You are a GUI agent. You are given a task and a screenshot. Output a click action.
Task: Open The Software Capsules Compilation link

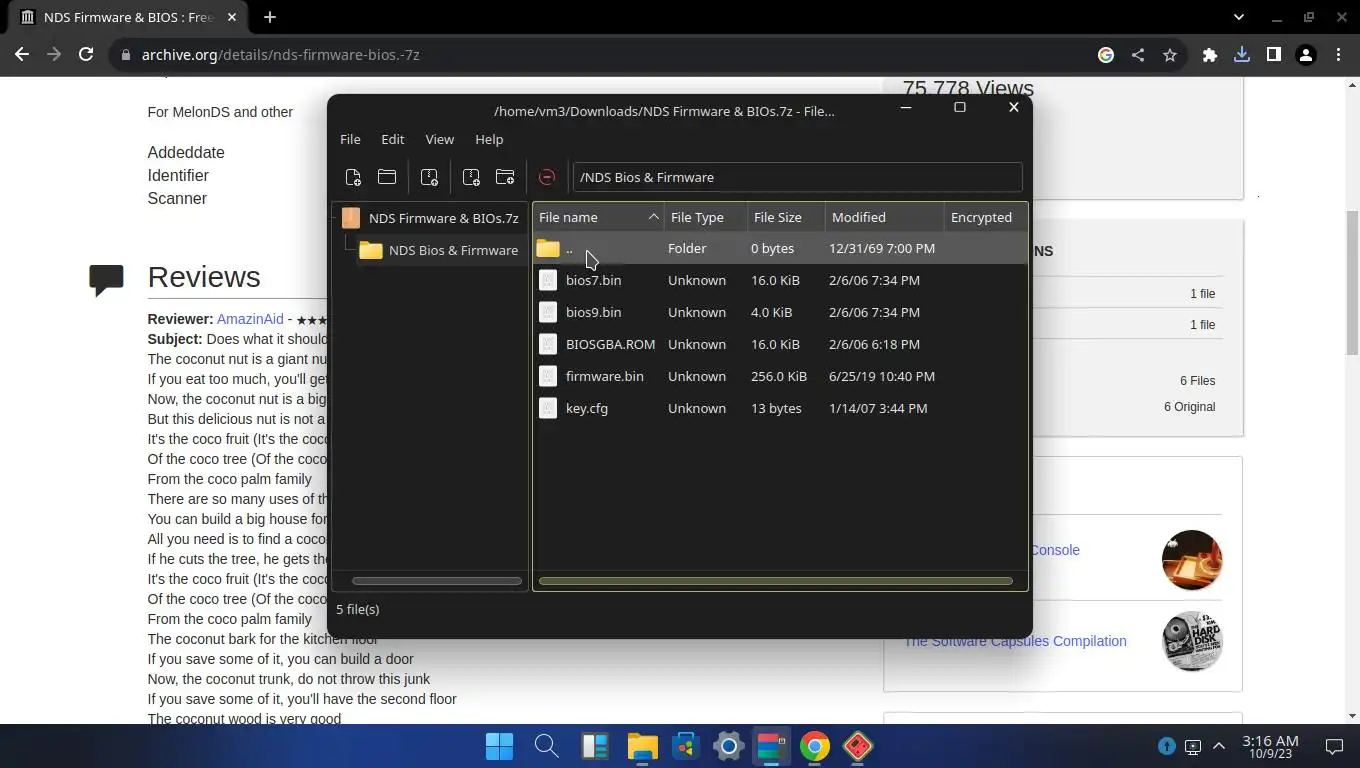pyautogui.click(x=1015, y=641)
